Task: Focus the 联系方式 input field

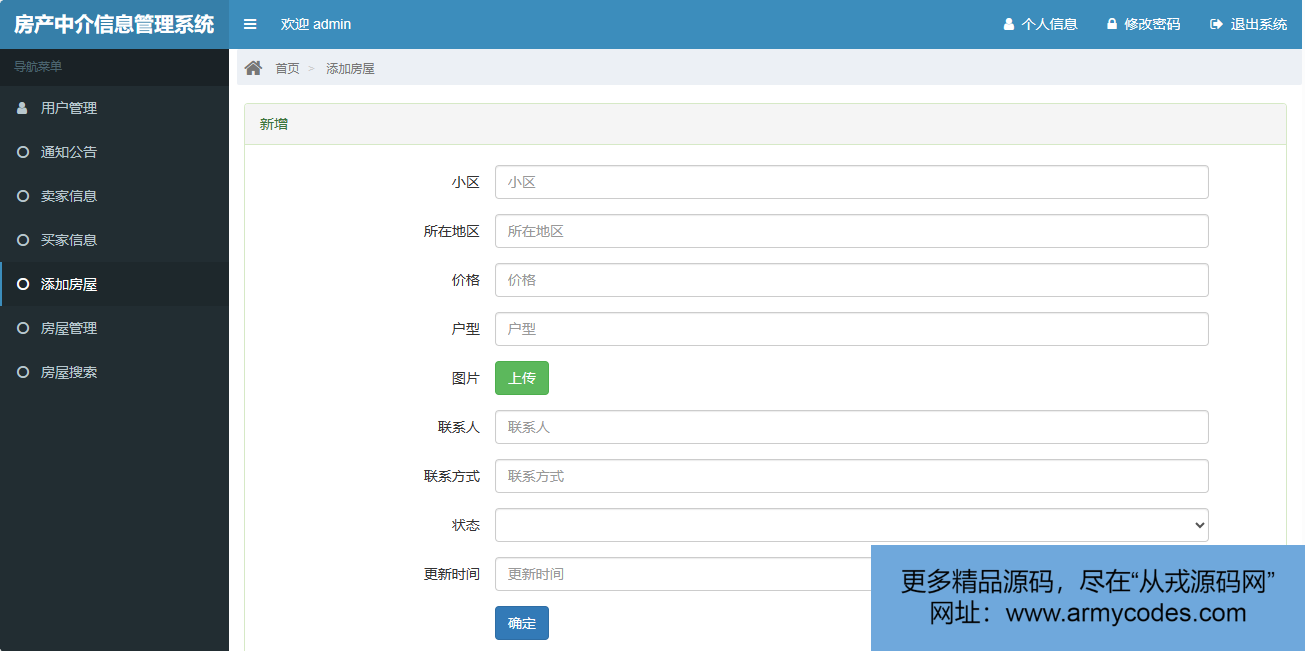Action: click(x=852, y=476)
